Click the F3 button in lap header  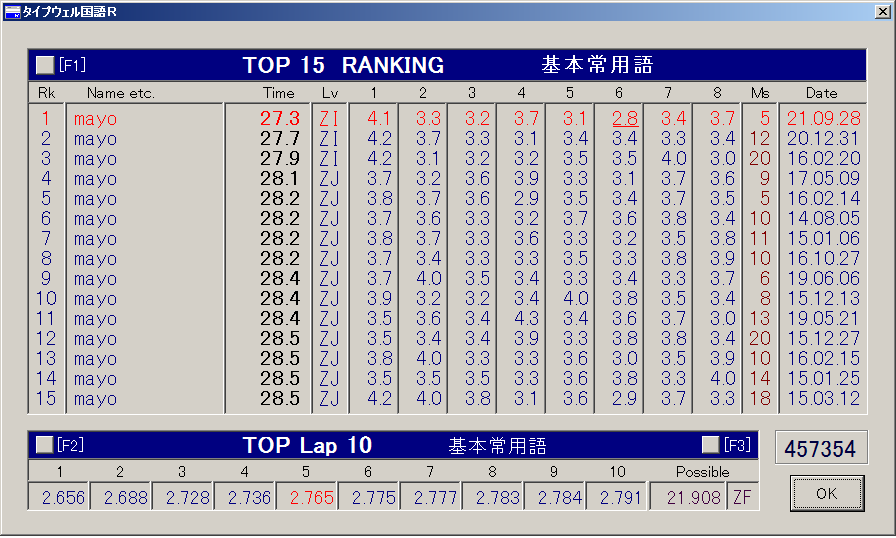[710, 445]
